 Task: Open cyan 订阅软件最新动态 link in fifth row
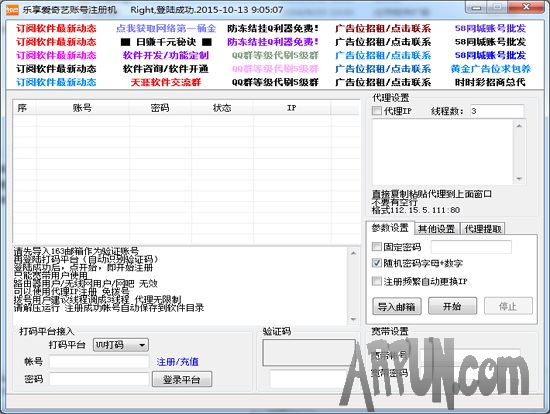tap(56, 82)
